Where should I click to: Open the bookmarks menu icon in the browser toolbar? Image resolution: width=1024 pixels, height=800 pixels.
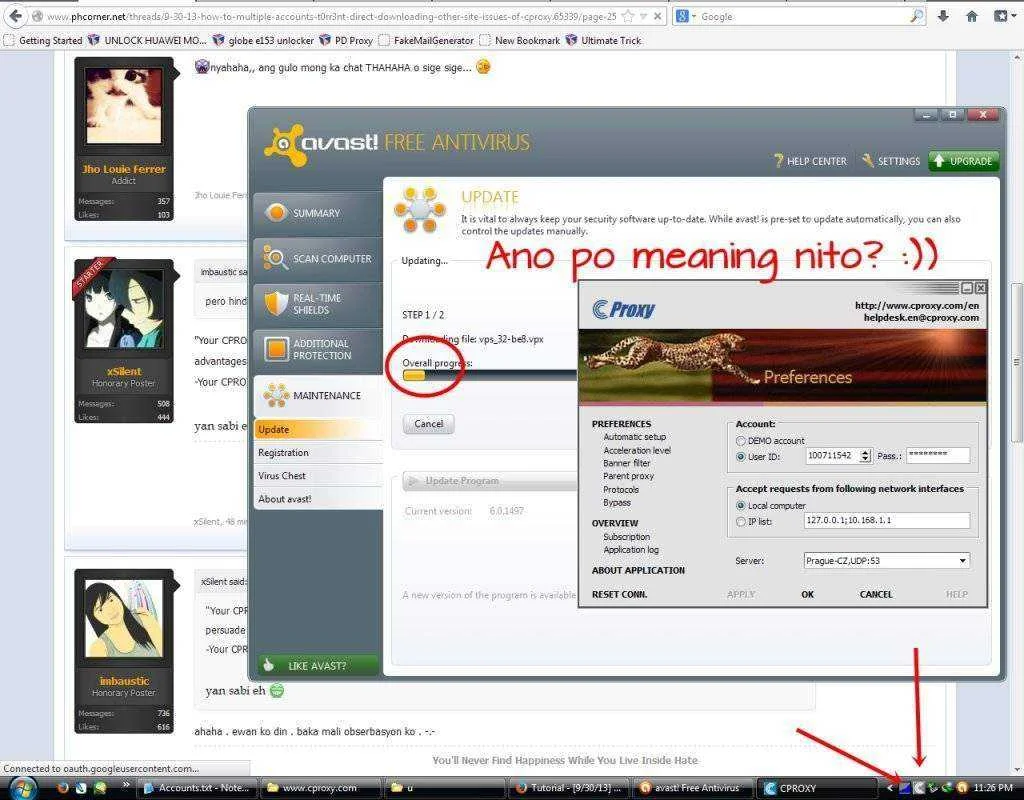pyautogui.click(x=1000, y=16)
